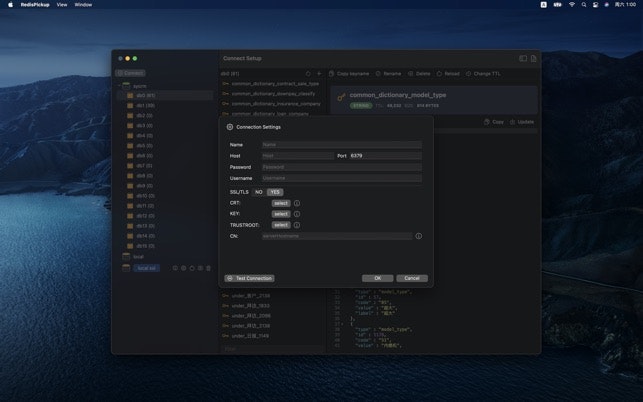
Task: Set SSL/TLS to NO
Action: pos(258,192)
